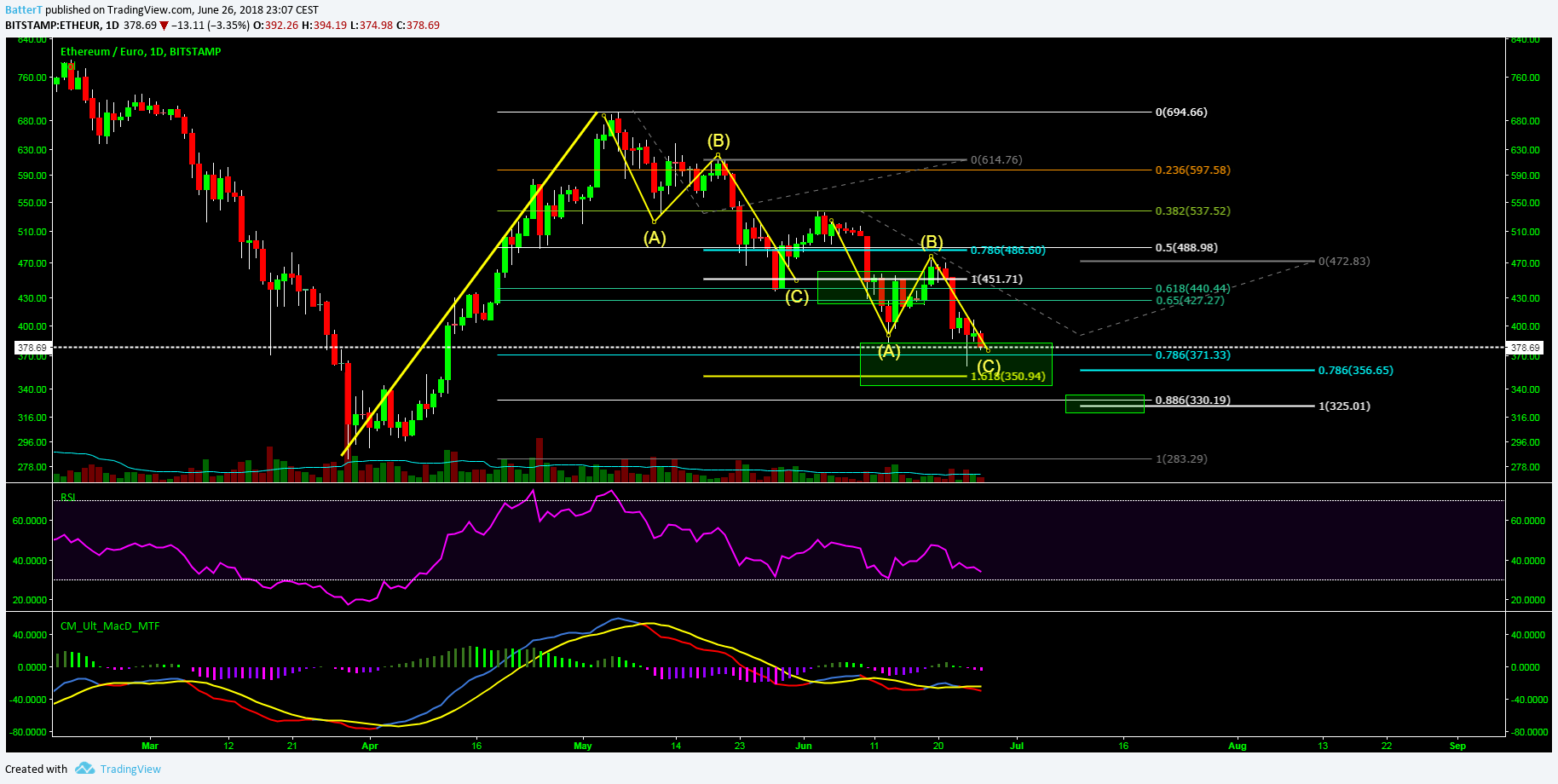Image resolution: width=1558 pixels, height=784 pixels.
Task: Select the 0.886(330.19) Fibonacci label
Action: tap(1192, 401)
